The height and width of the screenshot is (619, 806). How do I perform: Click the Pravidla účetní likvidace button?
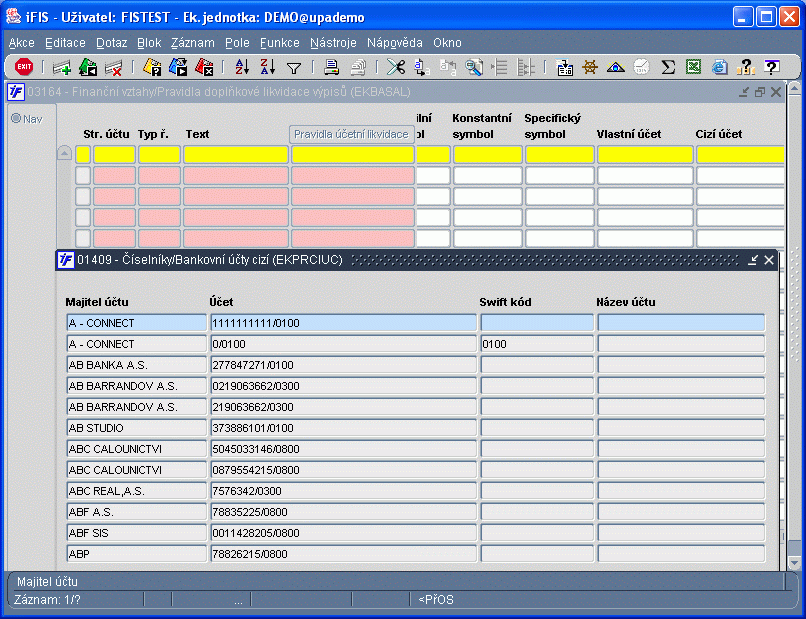[352, 134]
